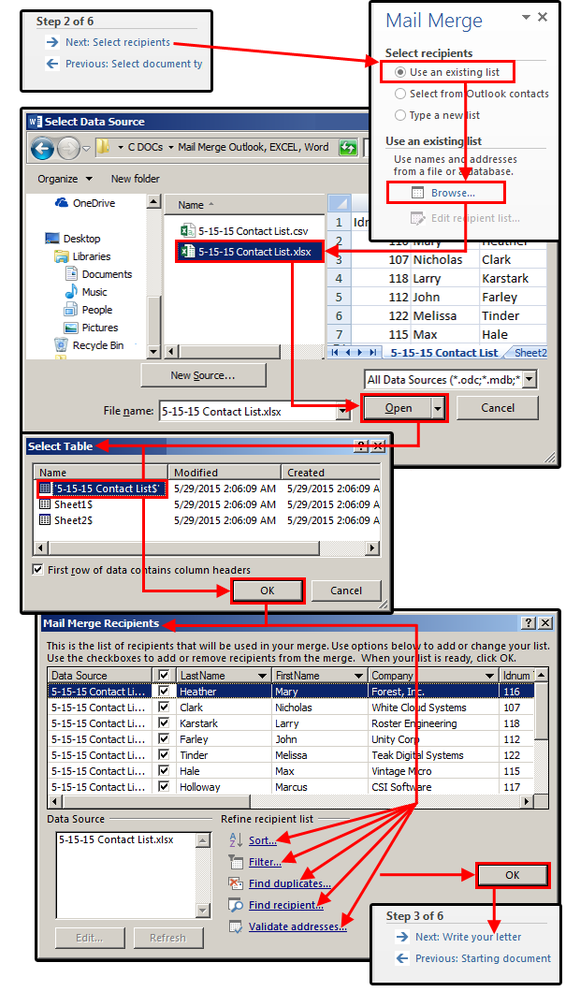The image size is (580, 992).
Task: Uncheck the Clark Nicholas recipient row
Action: point(164,707)
